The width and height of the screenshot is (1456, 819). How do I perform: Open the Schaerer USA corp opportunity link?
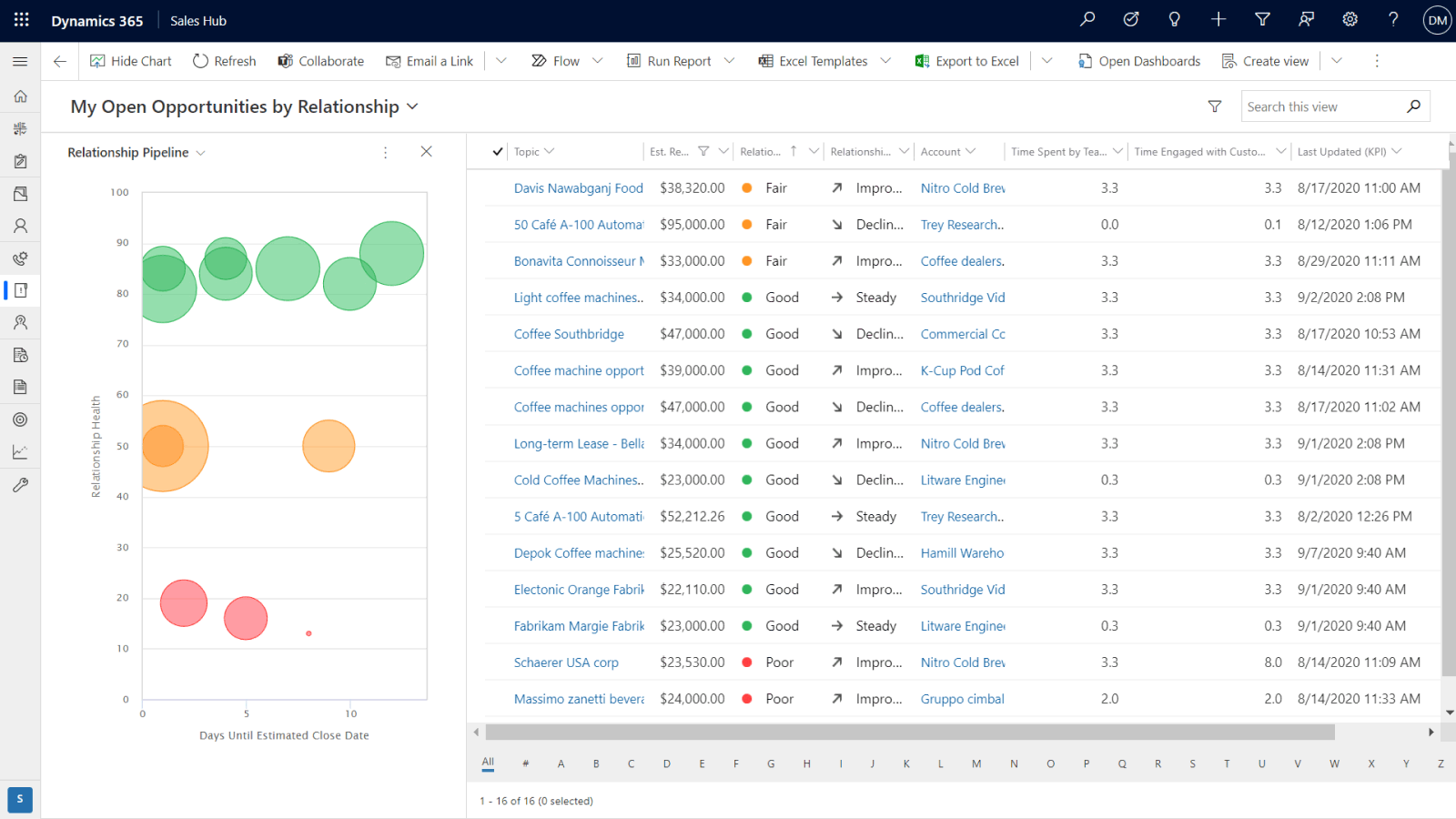pos(566,662)
